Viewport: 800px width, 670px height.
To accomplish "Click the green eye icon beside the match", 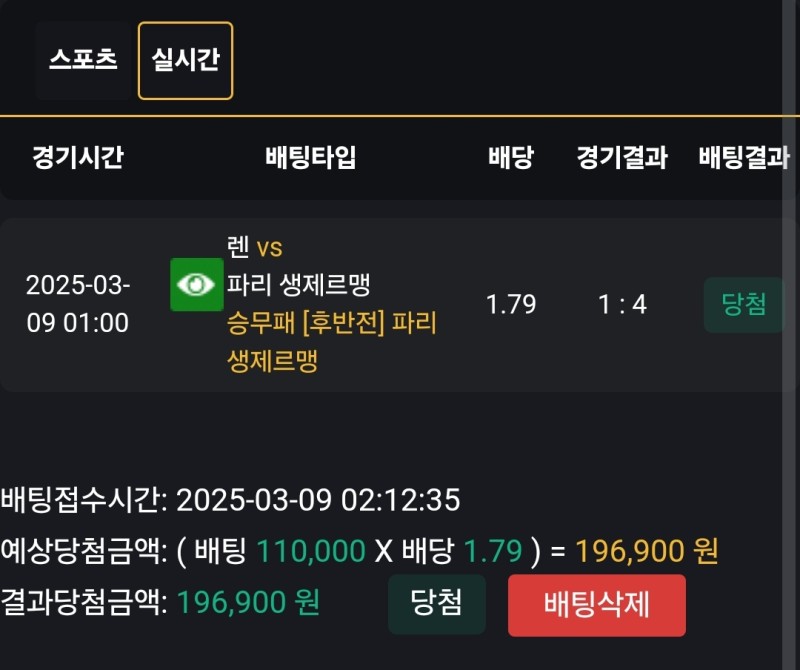I will pyautogui.click(x=196, y=285).
